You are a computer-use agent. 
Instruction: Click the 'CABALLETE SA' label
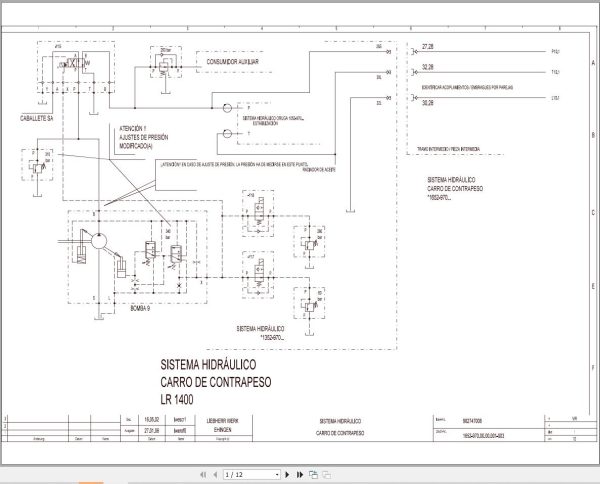tap(37, 119)
